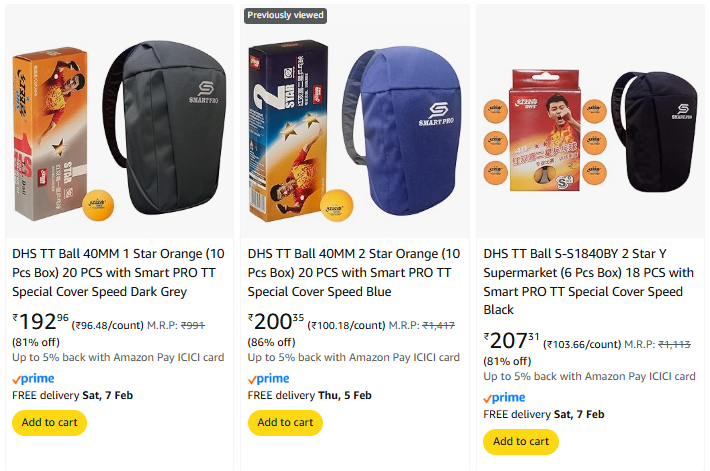Click the Prime logo under Speed Black product
Screen dimensions: 710x471
click(504, 398)
